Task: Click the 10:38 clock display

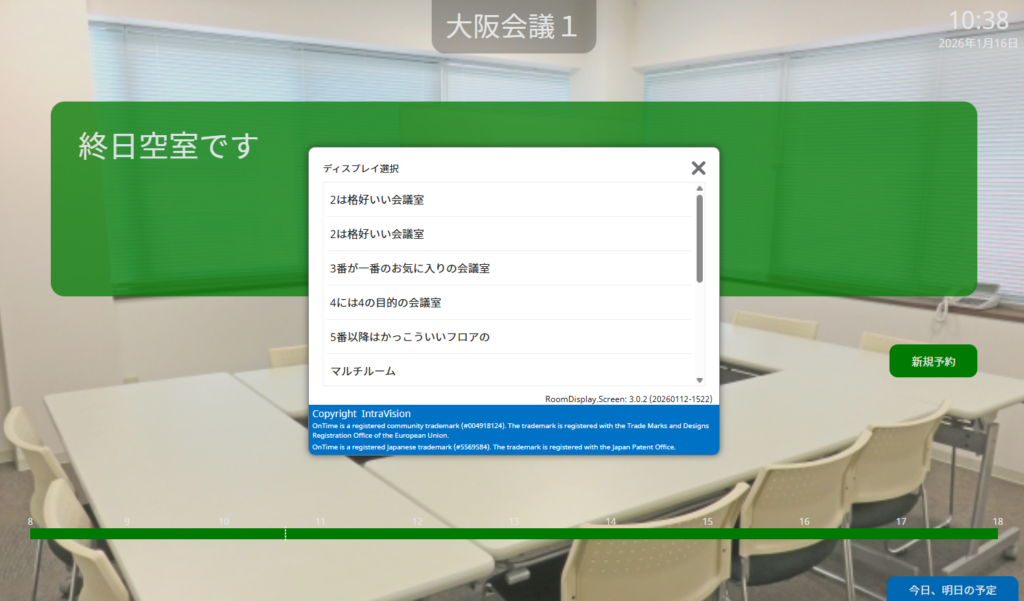Action: pos(977,21)
